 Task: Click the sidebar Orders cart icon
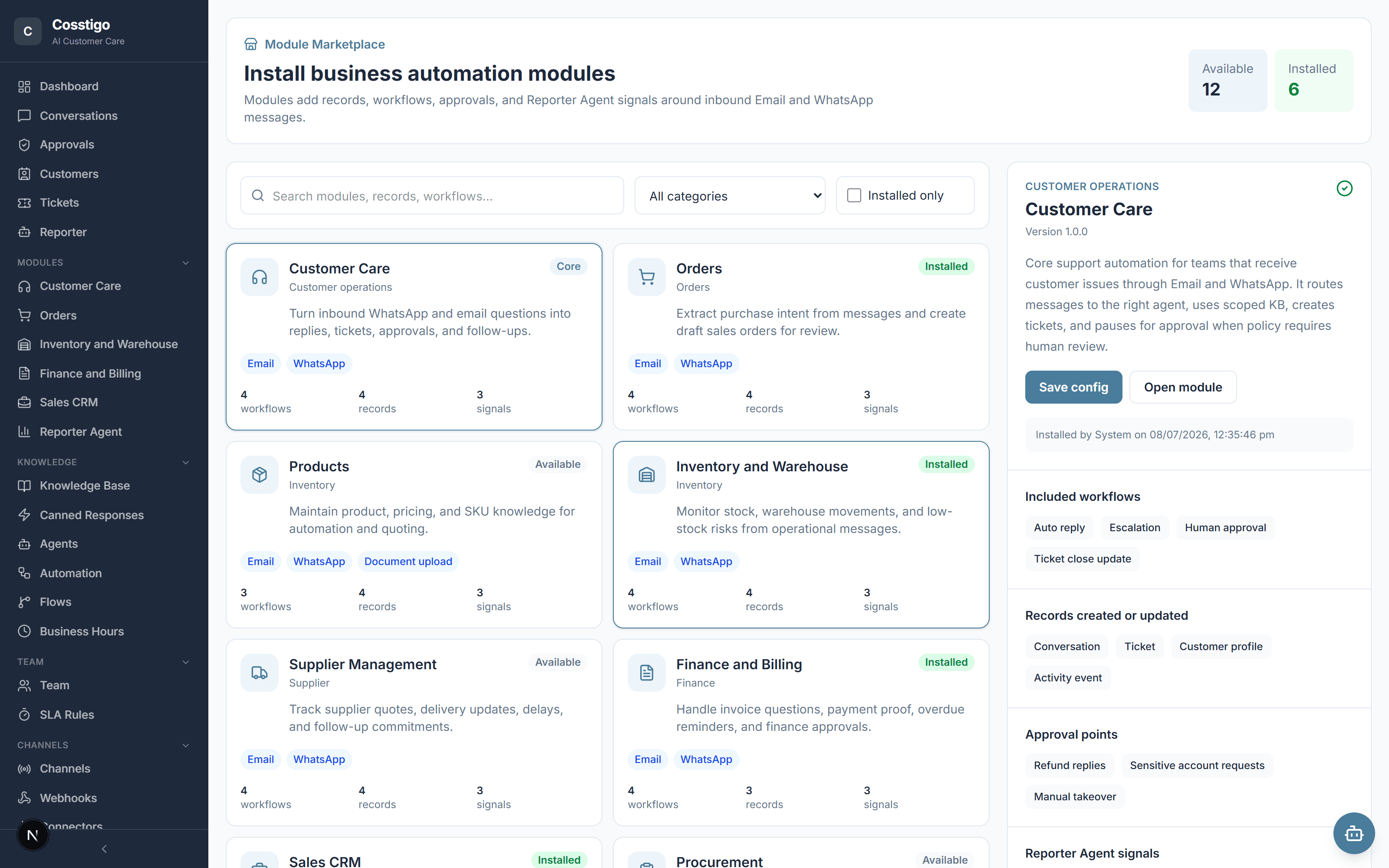(24, 315)
